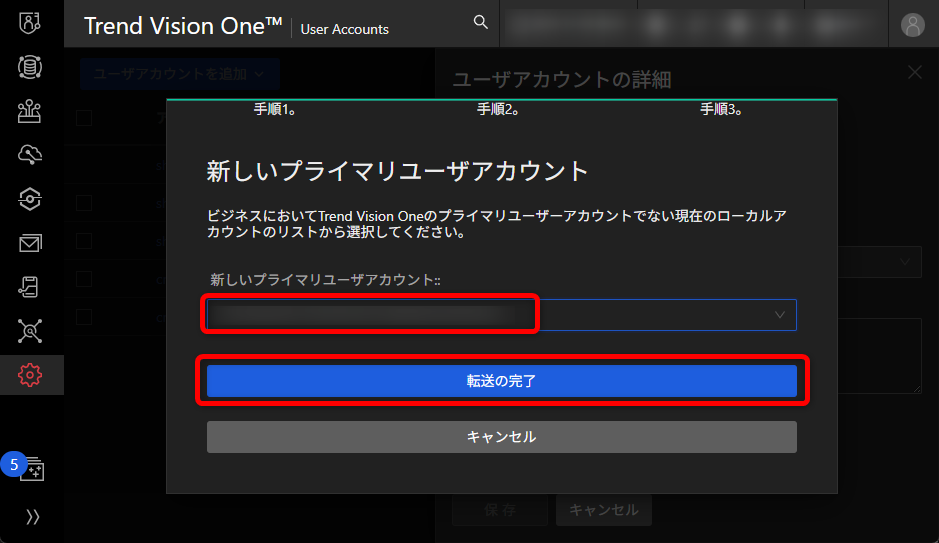This screenshot has height=543, width=939.
Task: Expand the sidebar with double chevron
Action: [x=32, y=517]
